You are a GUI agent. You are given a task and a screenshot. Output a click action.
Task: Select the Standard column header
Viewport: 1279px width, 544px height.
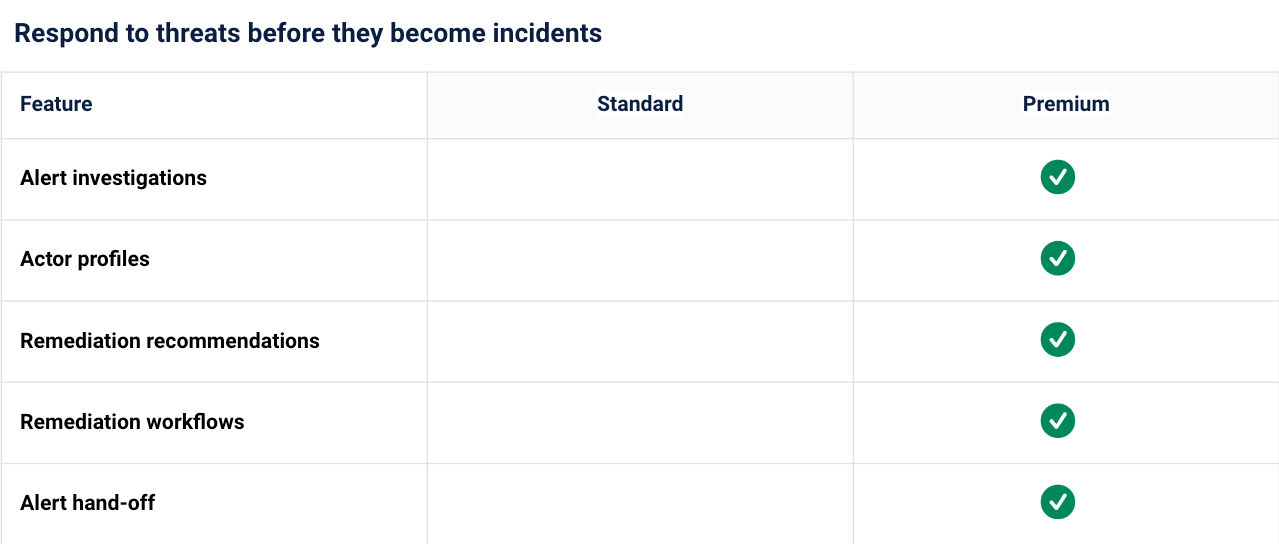(640, 104)
